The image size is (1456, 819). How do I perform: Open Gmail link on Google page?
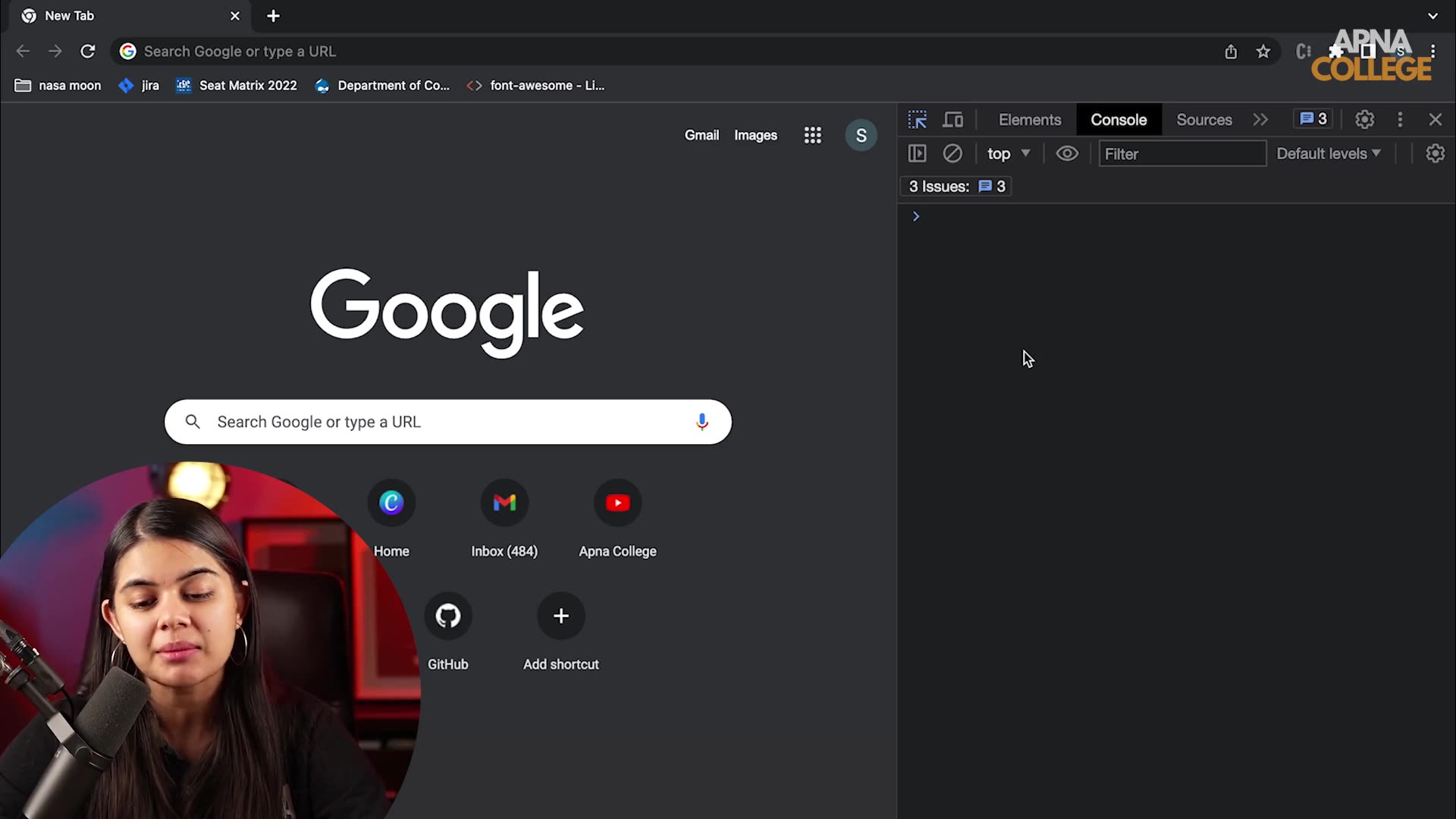tap(701, 135)
